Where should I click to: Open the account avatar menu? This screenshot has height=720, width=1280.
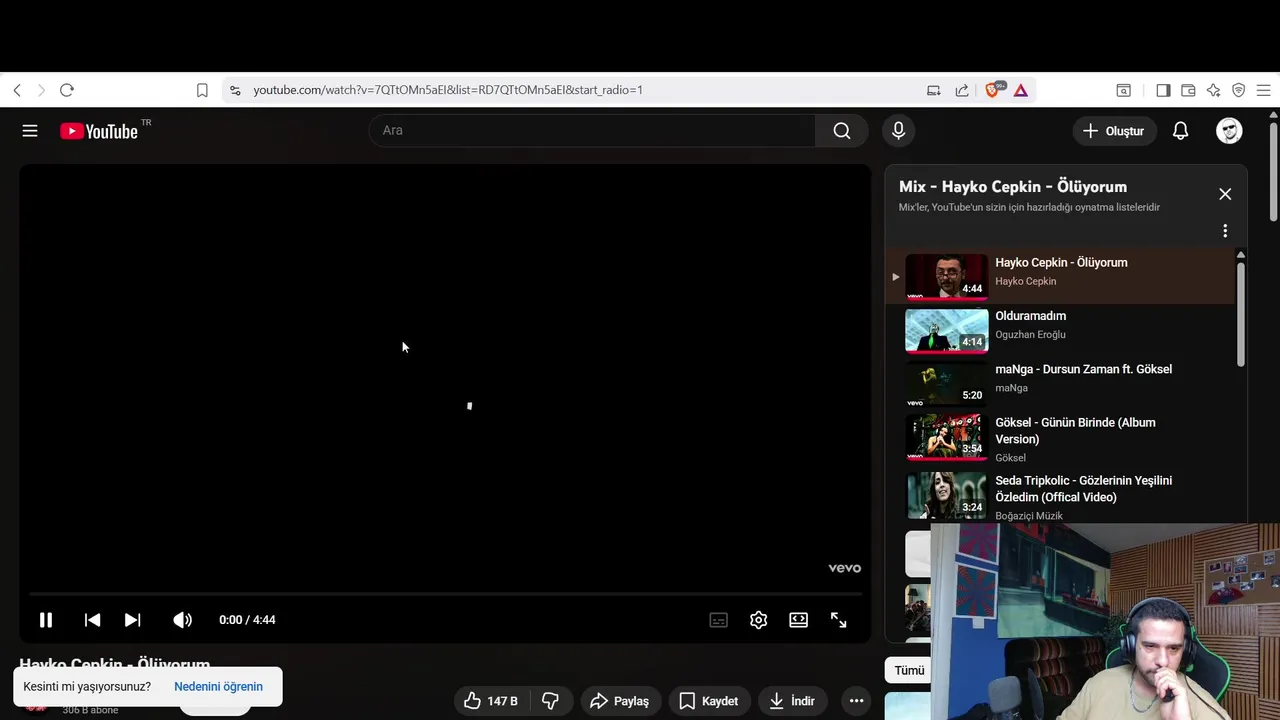click(1229, 131)
